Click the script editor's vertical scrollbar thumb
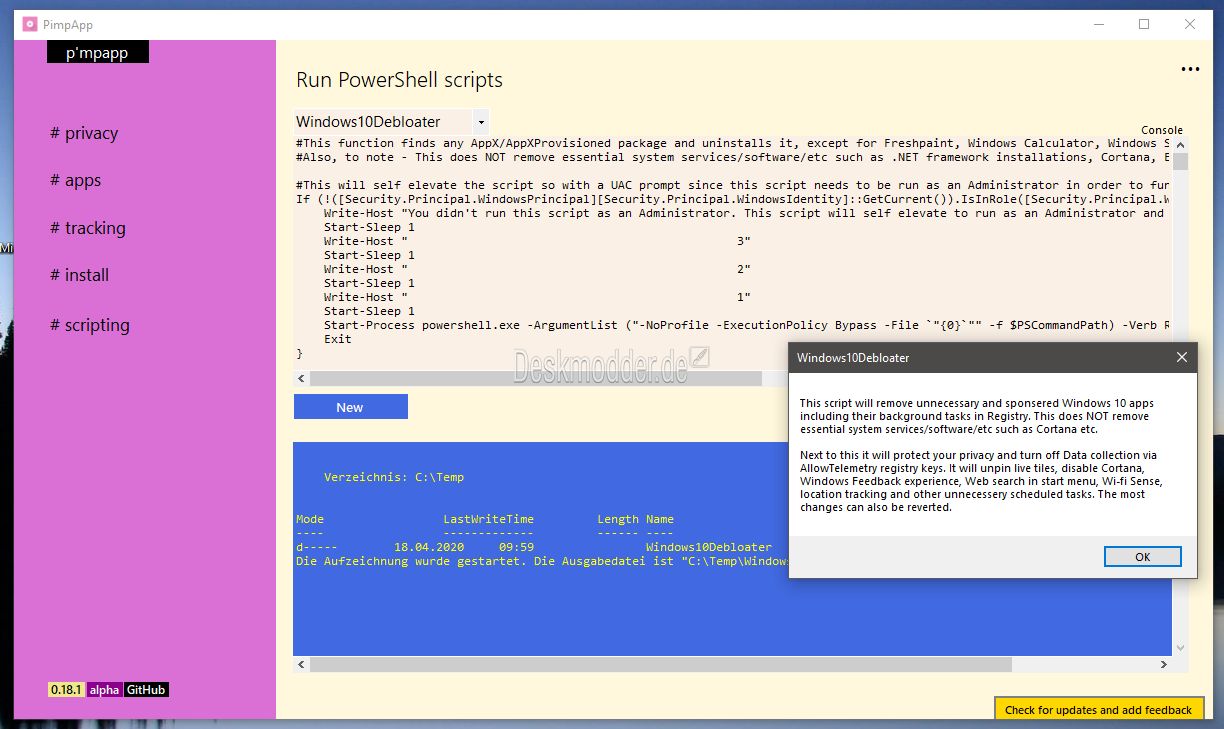Viewport: 1224px width, 729px height. tap(1180, 162)
